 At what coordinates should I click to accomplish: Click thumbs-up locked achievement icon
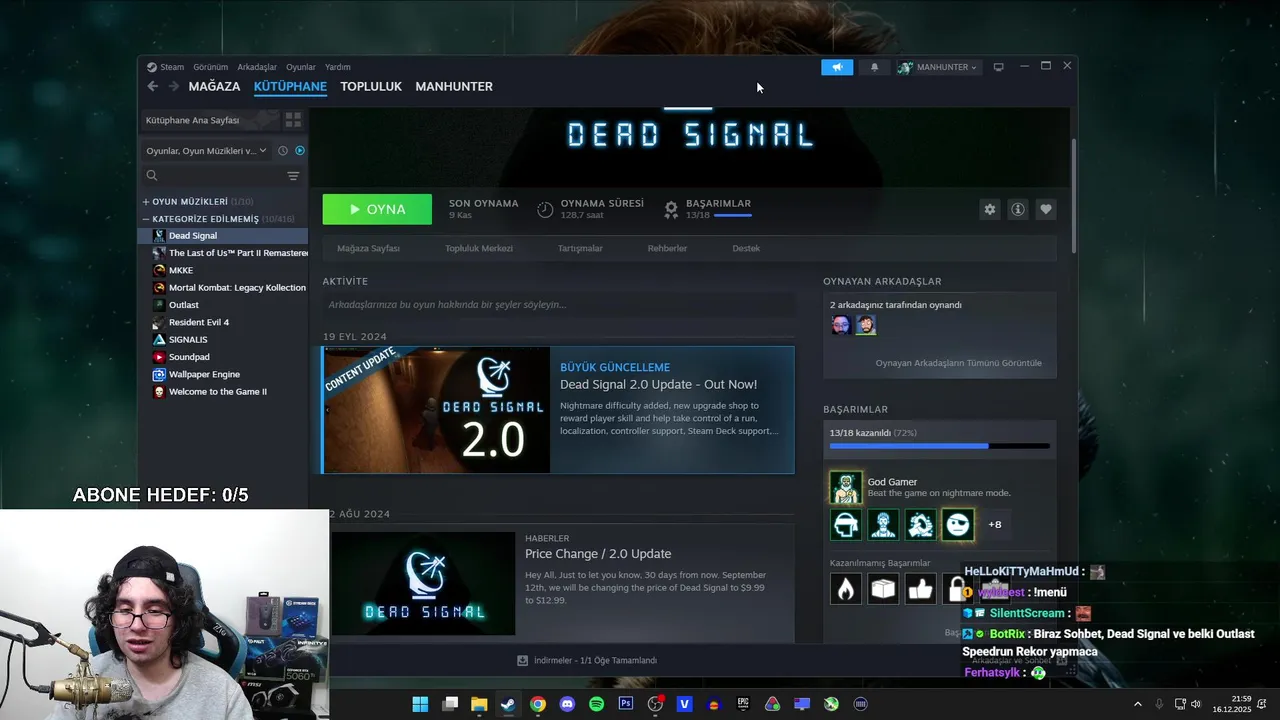[921, 589]
